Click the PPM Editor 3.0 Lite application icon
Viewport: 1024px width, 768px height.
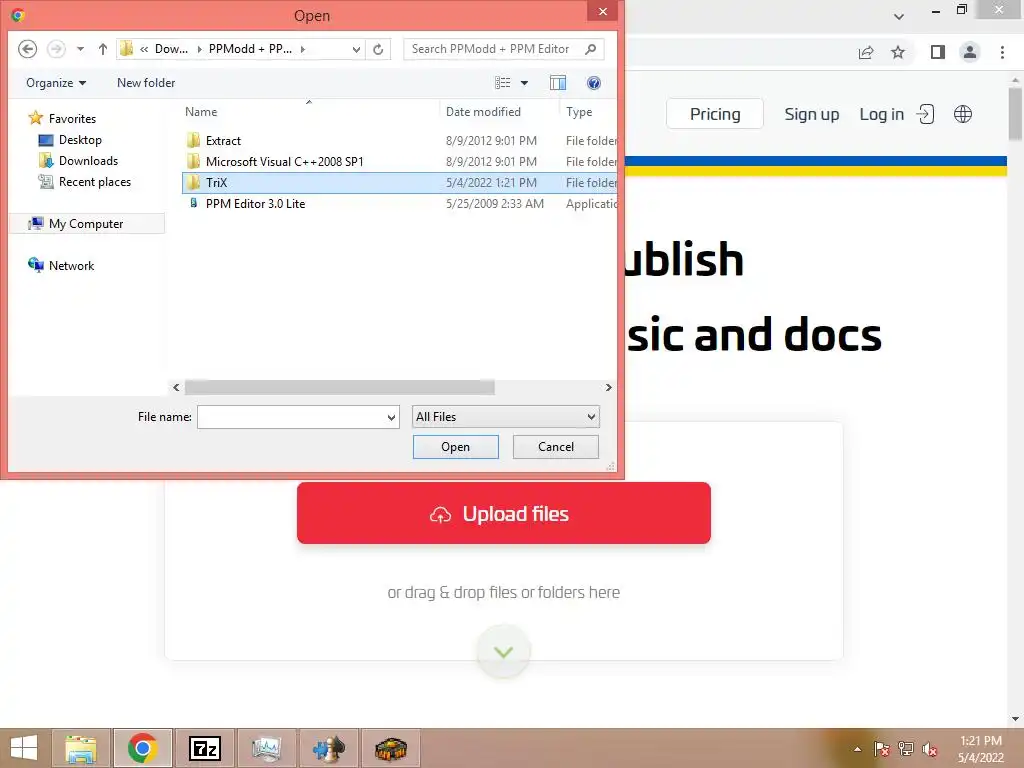[193, 203]
